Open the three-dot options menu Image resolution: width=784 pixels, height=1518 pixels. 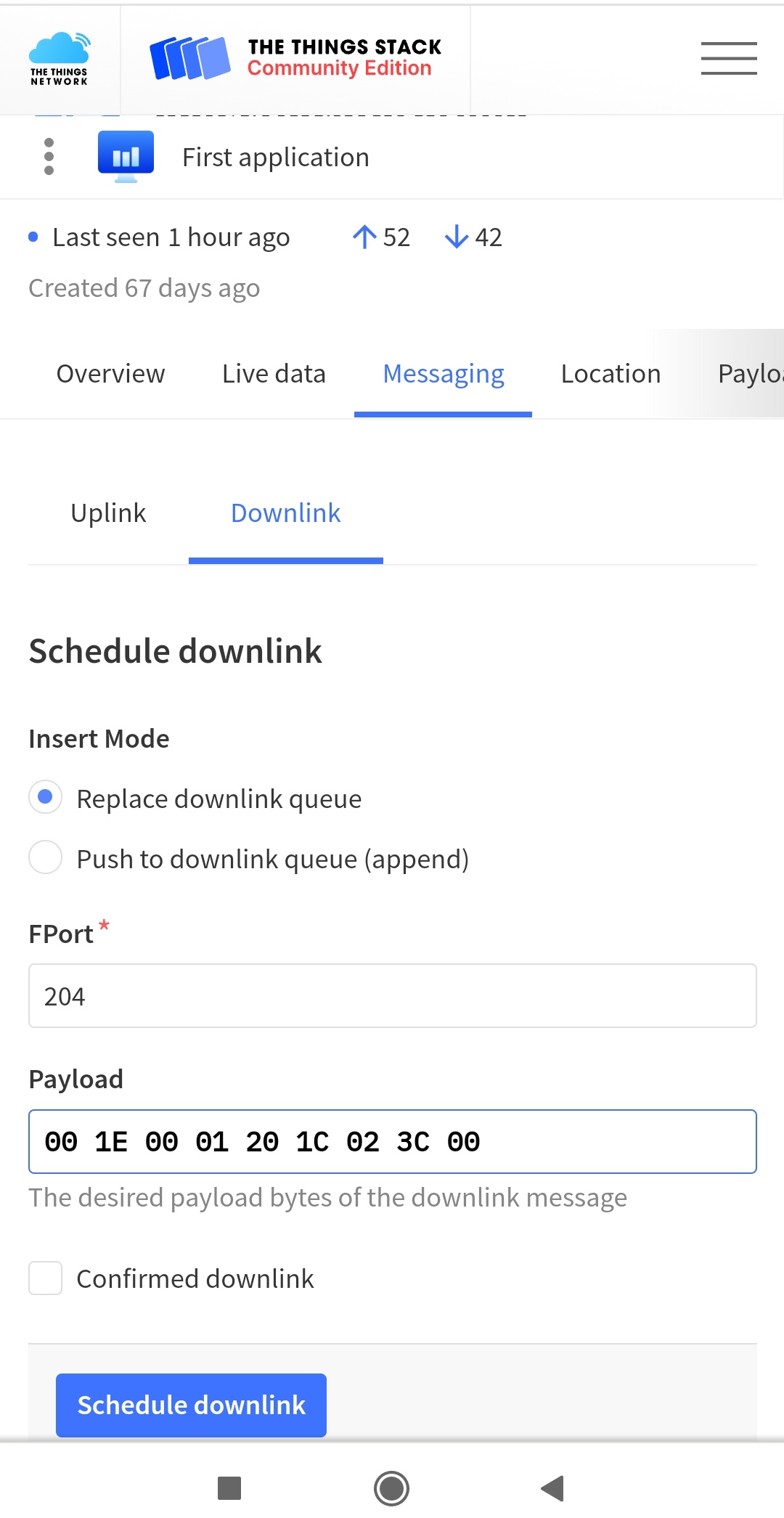point(49,157)
